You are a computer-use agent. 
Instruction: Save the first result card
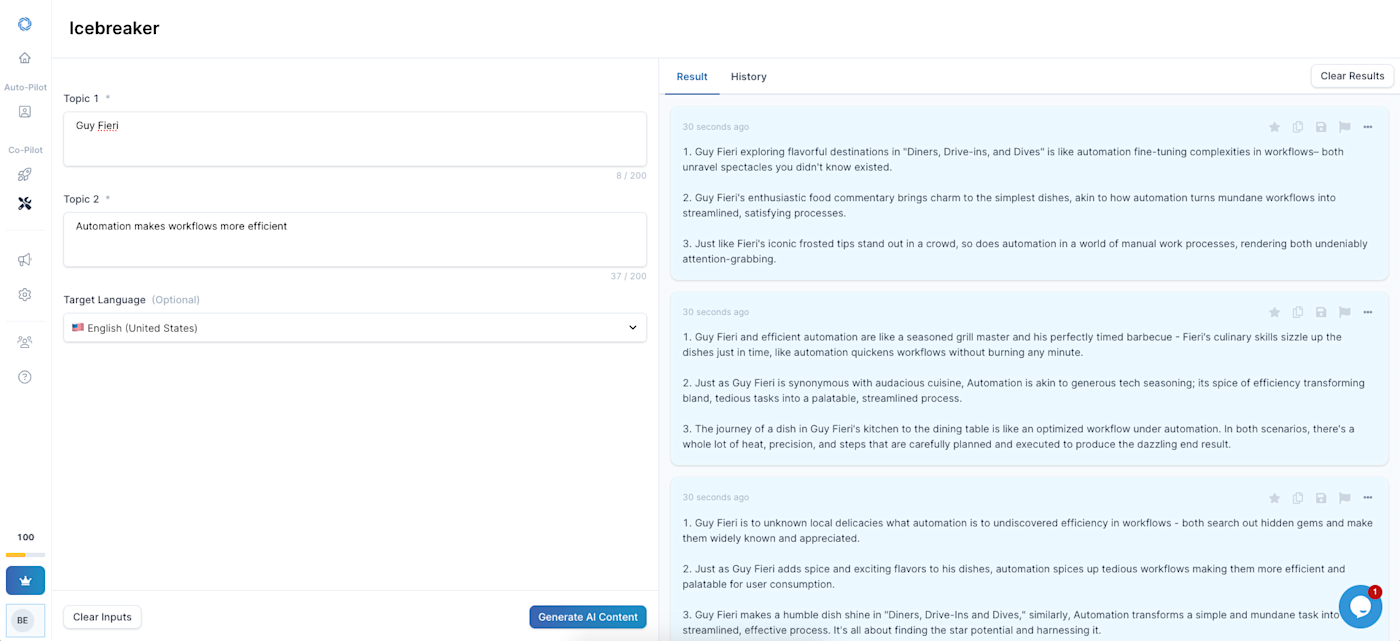(x=1321, y=127)
